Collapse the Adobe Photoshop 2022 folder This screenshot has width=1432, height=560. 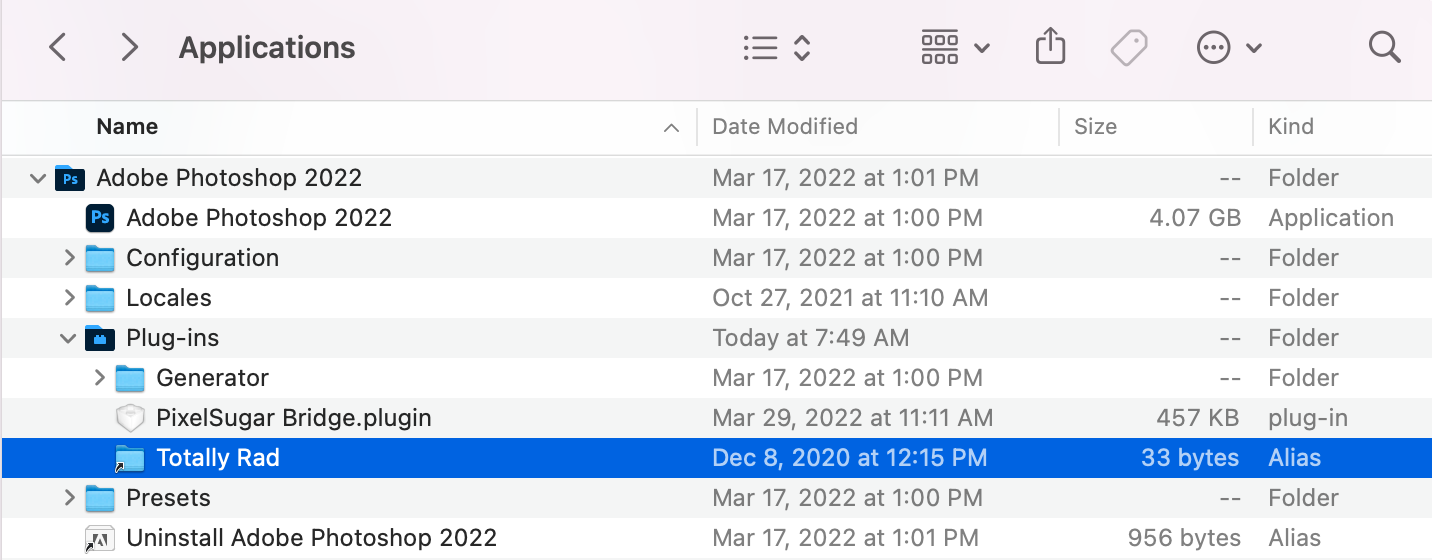[x=38, y=179]
